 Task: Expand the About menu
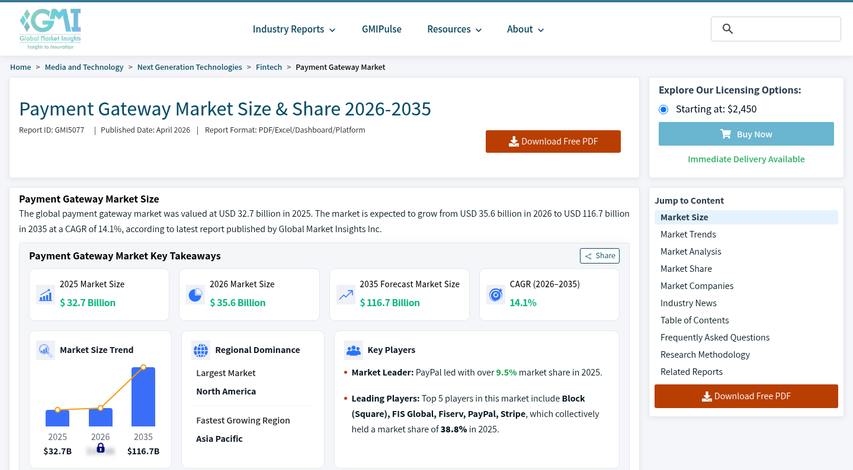pos(525,29)
